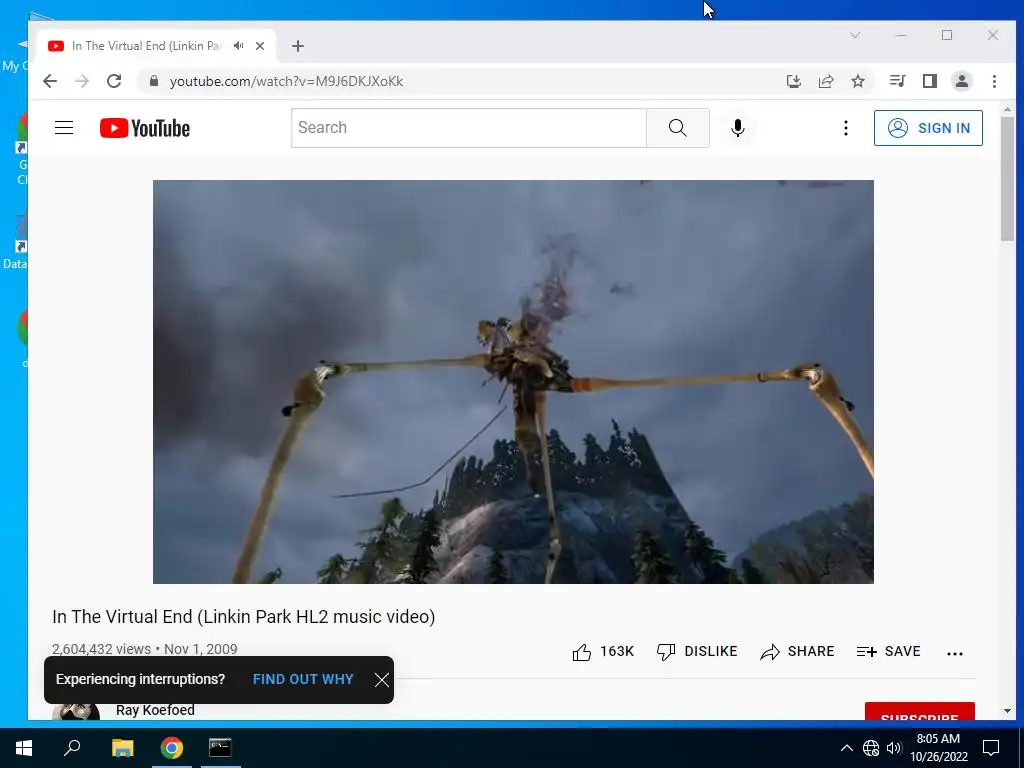Click volume speaker tray icon
This screenshot has height=768, width=1024.
(x=894, y=748)
